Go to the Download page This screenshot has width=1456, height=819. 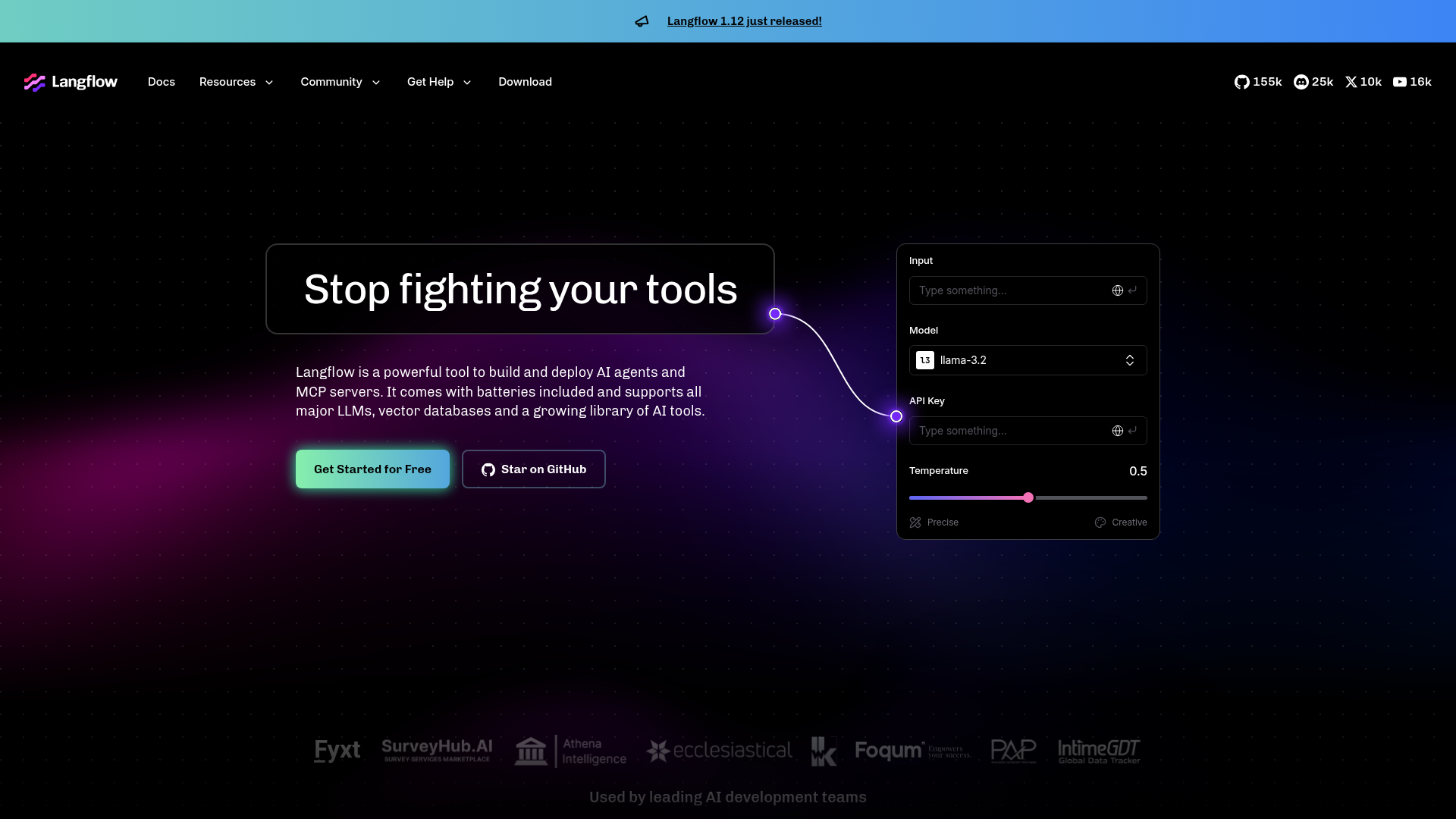(x=525, y=82)
